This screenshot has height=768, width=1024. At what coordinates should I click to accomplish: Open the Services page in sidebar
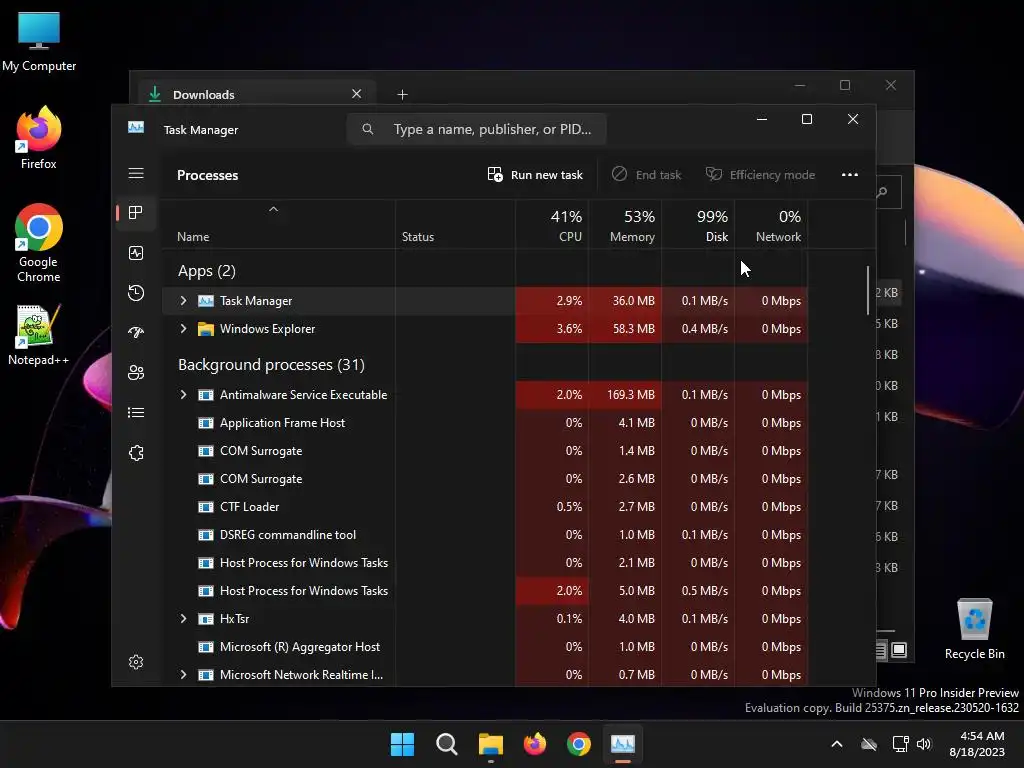[x=136, y=453]
